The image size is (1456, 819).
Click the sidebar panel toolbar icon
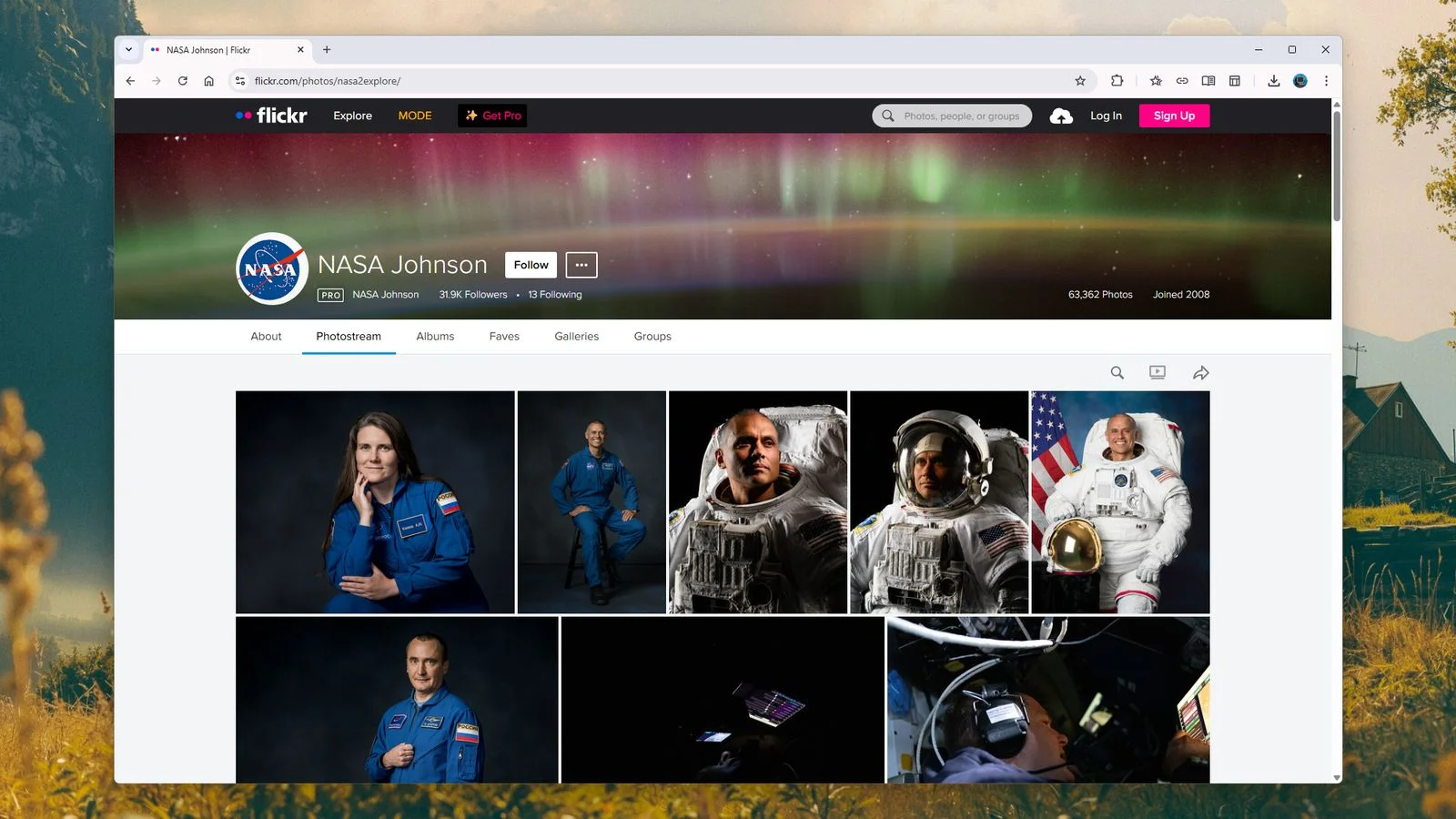[1235, 81]
